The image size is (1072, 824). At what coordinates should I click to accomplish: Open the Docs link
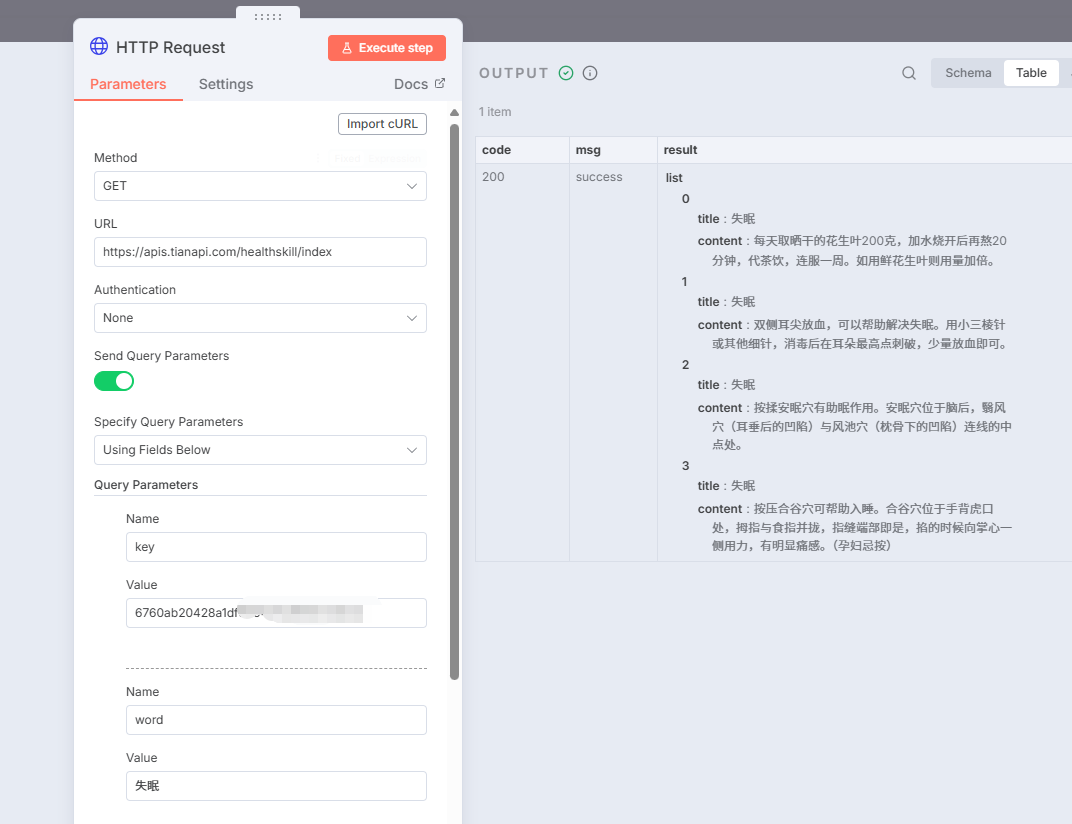[411, 84]
